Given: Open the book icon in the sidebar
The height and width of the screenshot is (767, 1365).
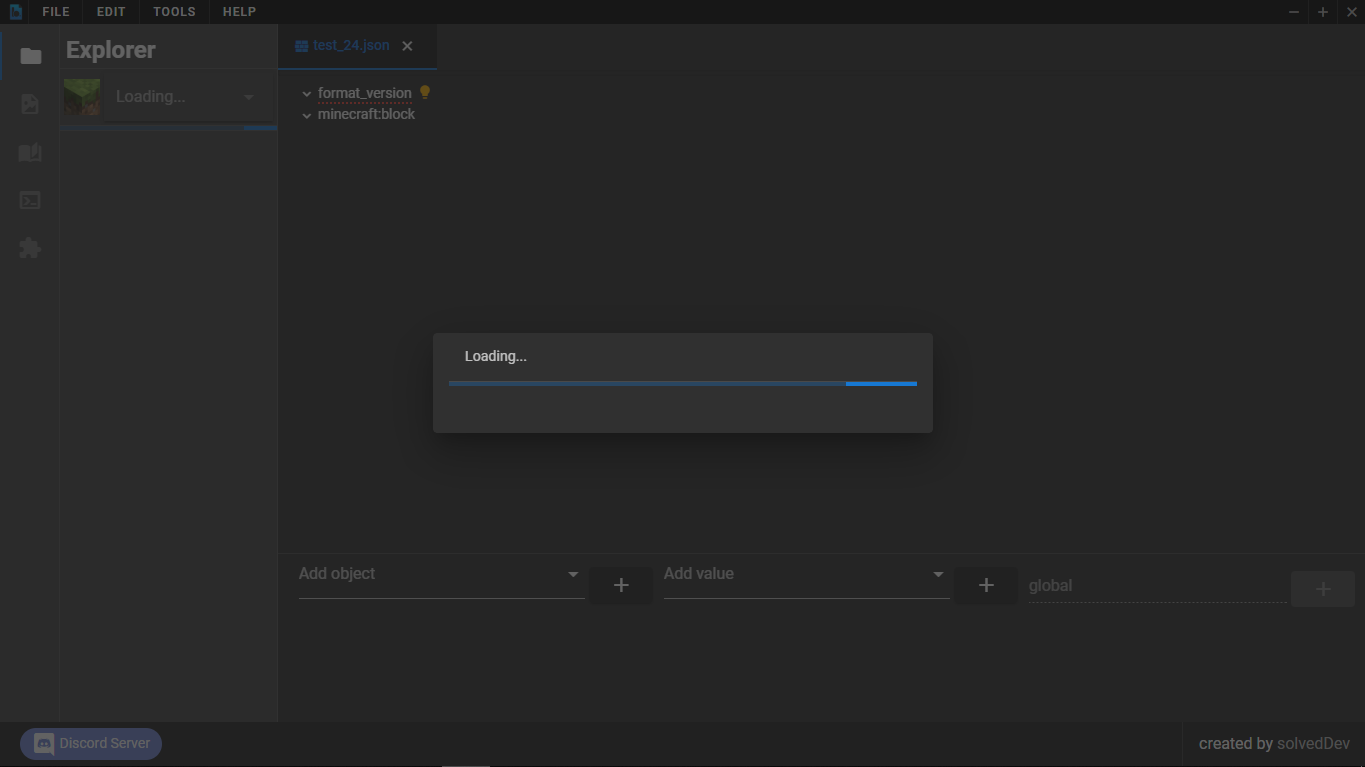Looking at the screenshot, I should click(30, 152).
